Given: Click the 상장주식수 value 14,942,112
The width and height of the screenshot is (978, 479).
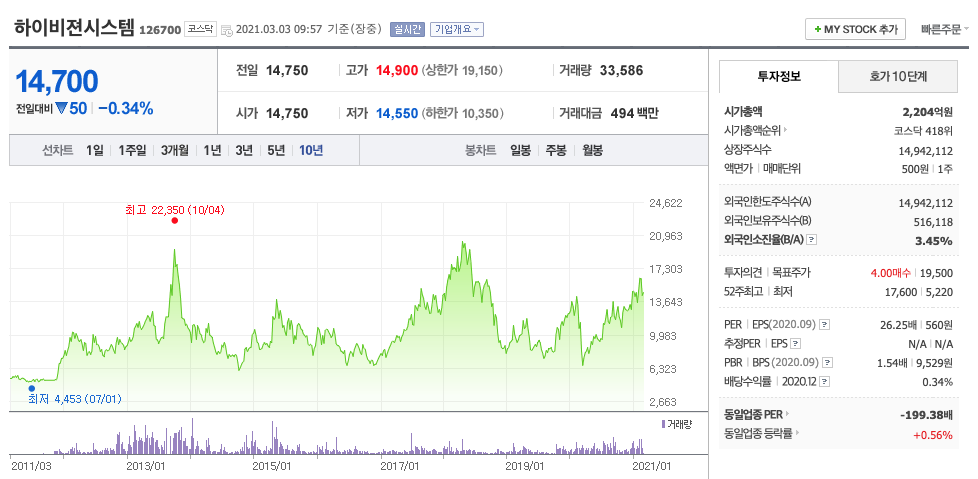Looking at the screenshot, I should click(924, 150).
